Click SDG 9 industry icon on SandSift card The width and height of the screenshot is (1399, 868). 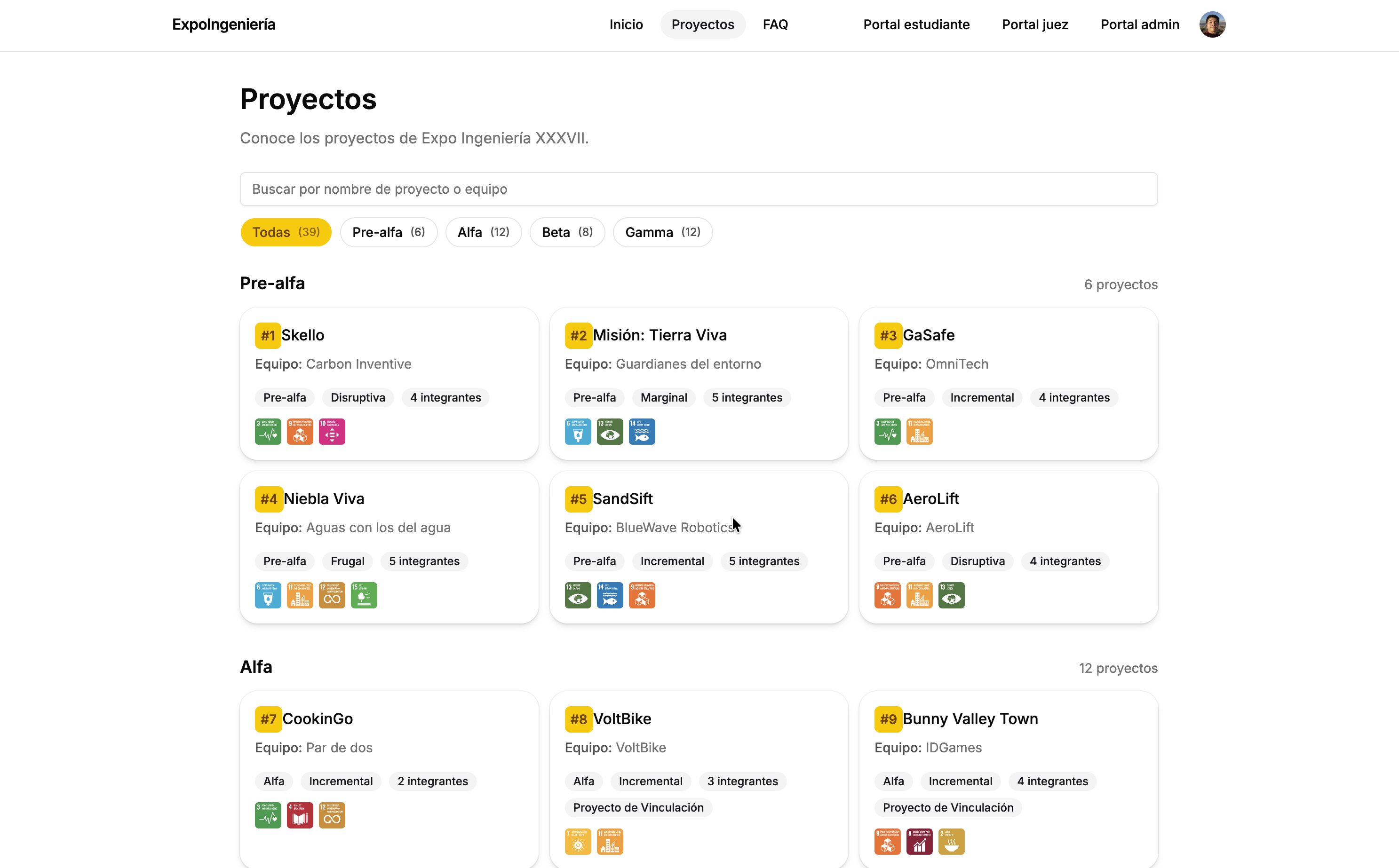(x=642, y=595)
